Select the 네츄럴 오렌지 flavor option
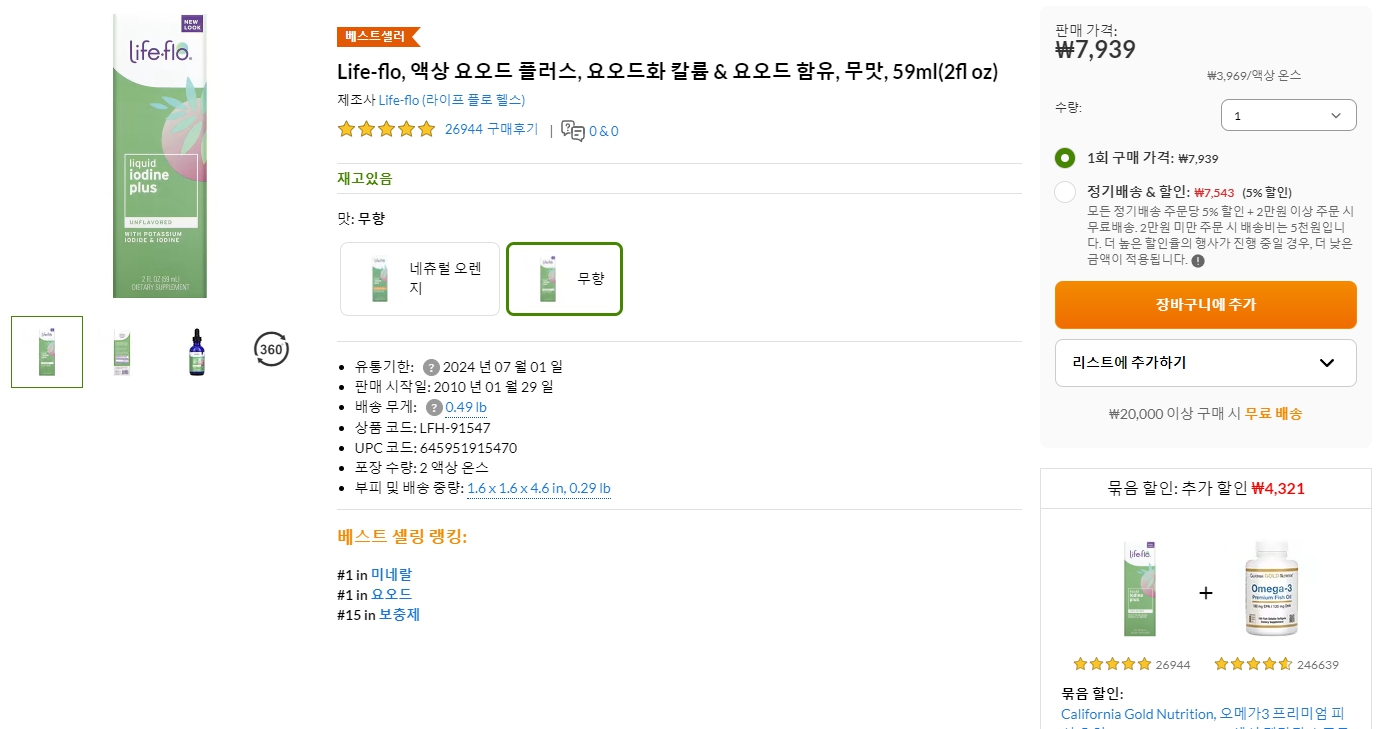This screenshot has height=729, width=1381. tap(419, 279)
